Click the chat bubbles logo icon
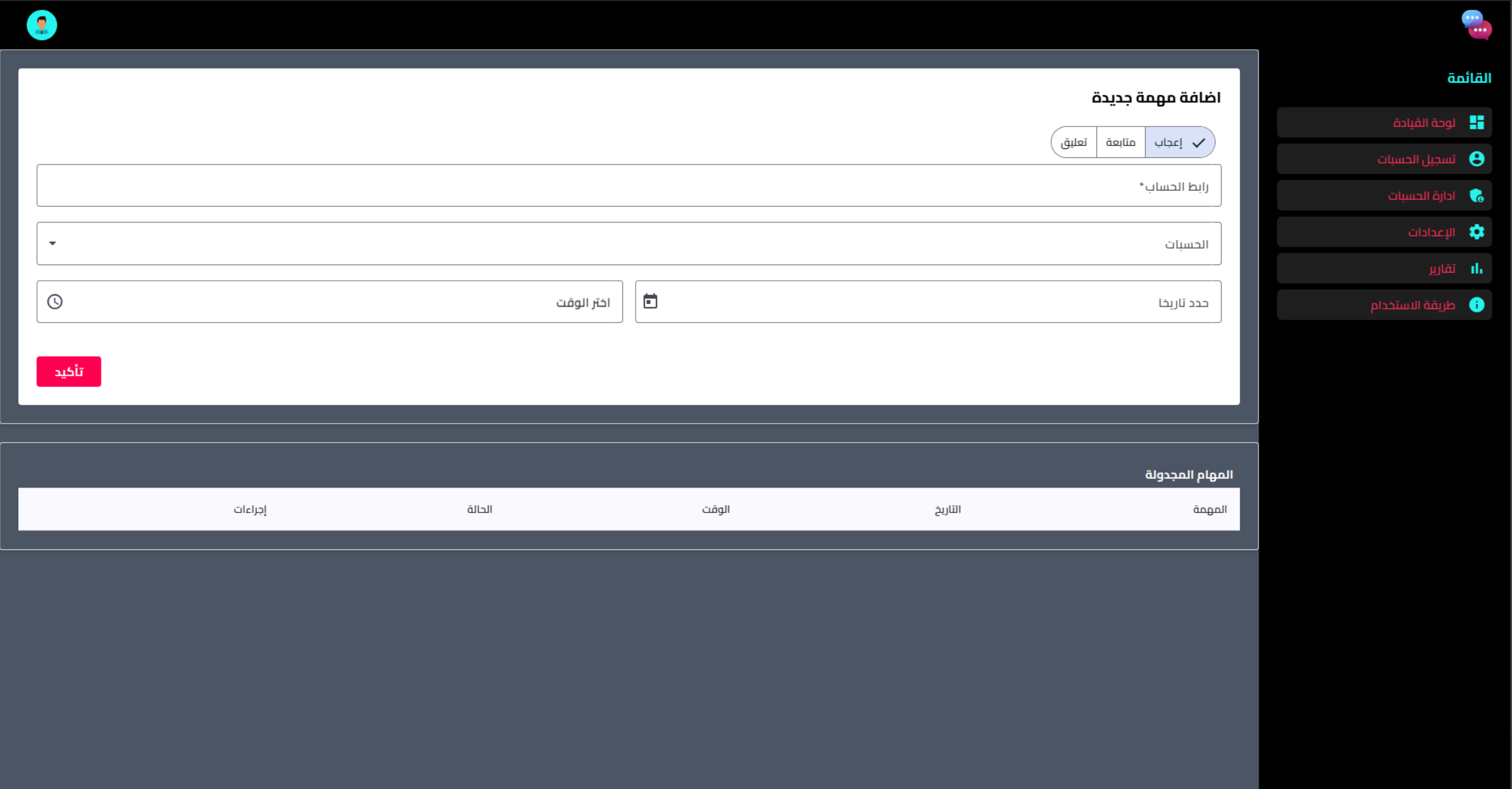This screenshot has height=789, width=1512. pyautogui.click(x=1477, y=25)
